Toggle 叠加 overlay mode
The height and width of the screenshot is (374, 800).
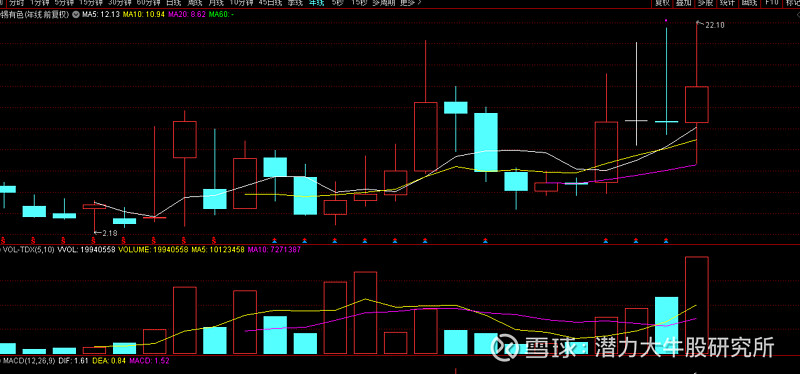(x=684, y=3)
